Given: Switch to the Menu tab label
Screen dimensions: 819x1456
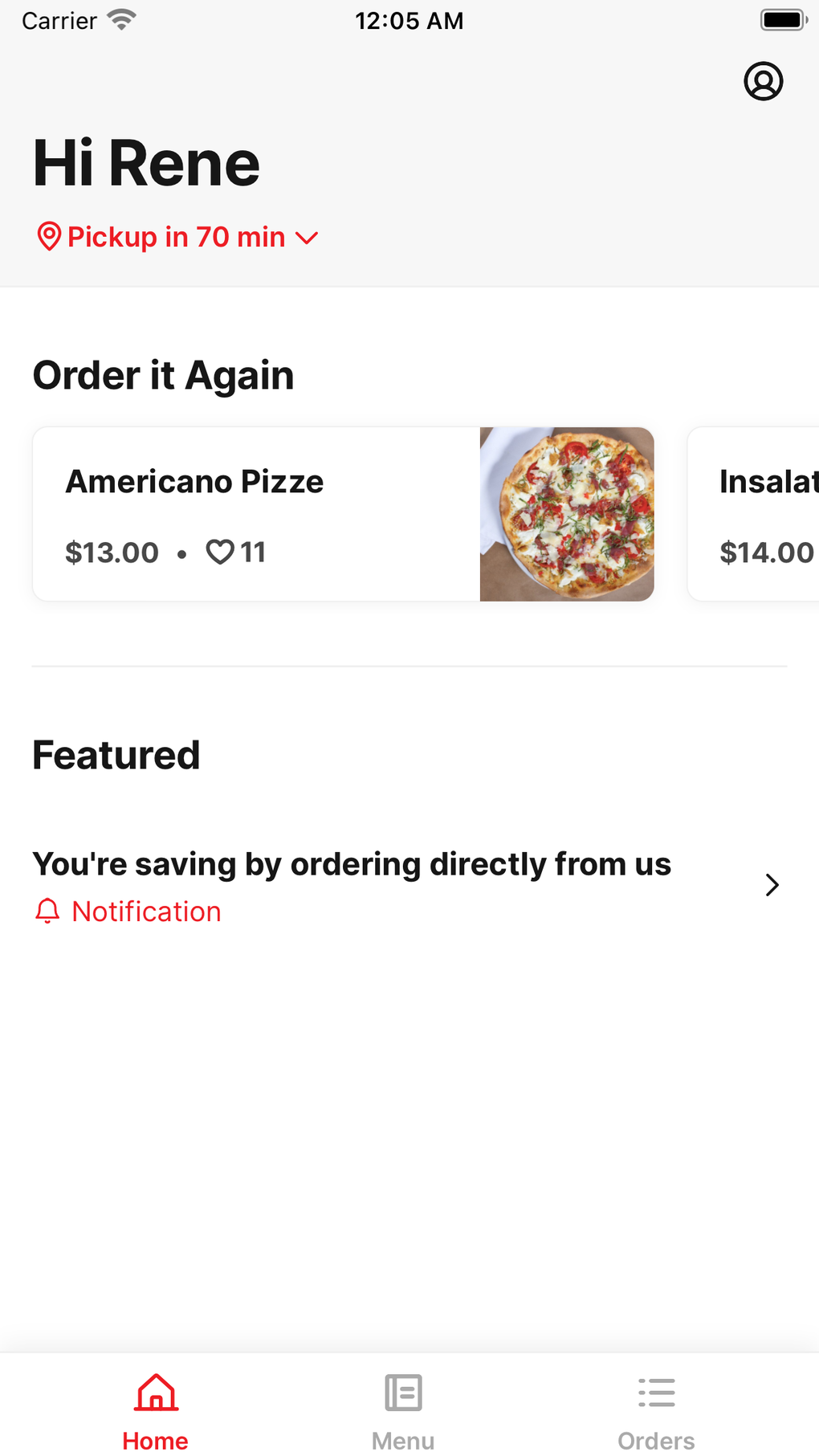Looking at the screenshot, I should [403, 1441].
